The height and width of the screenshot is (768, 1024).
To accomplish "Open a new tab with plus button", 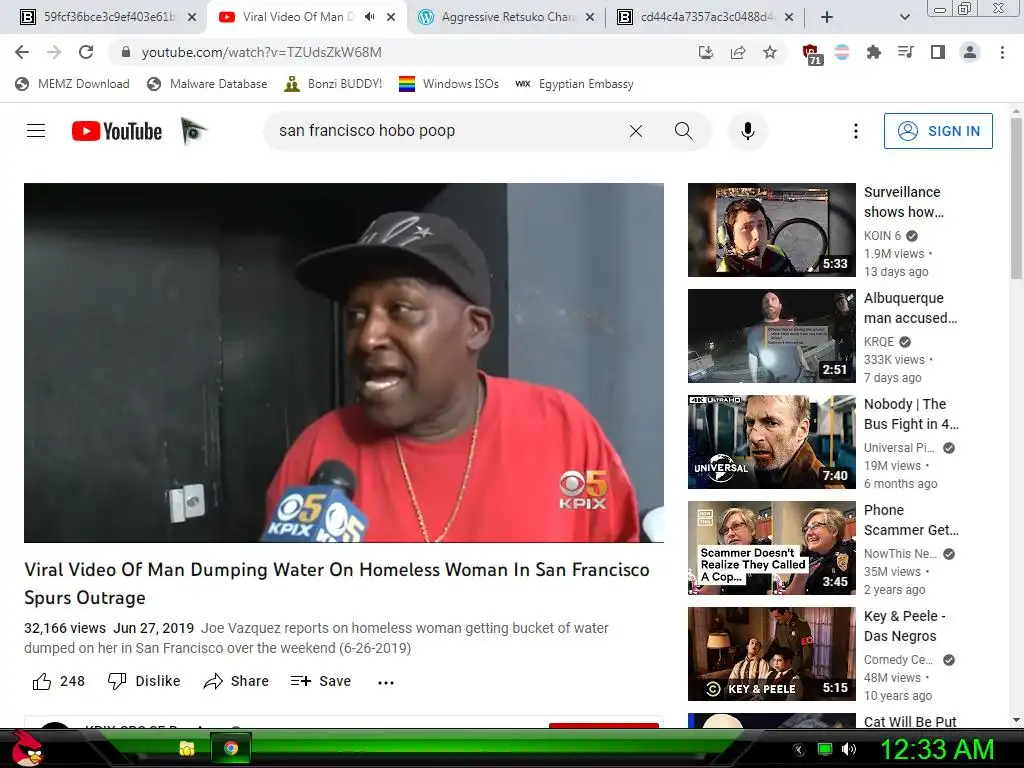I will 827,17.
